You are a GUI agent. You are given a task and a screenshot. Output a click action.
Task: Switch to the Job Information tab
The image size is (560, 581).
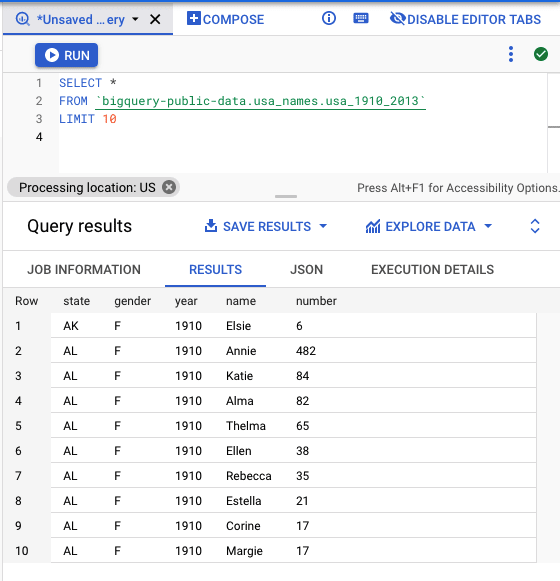click(84, 269)
